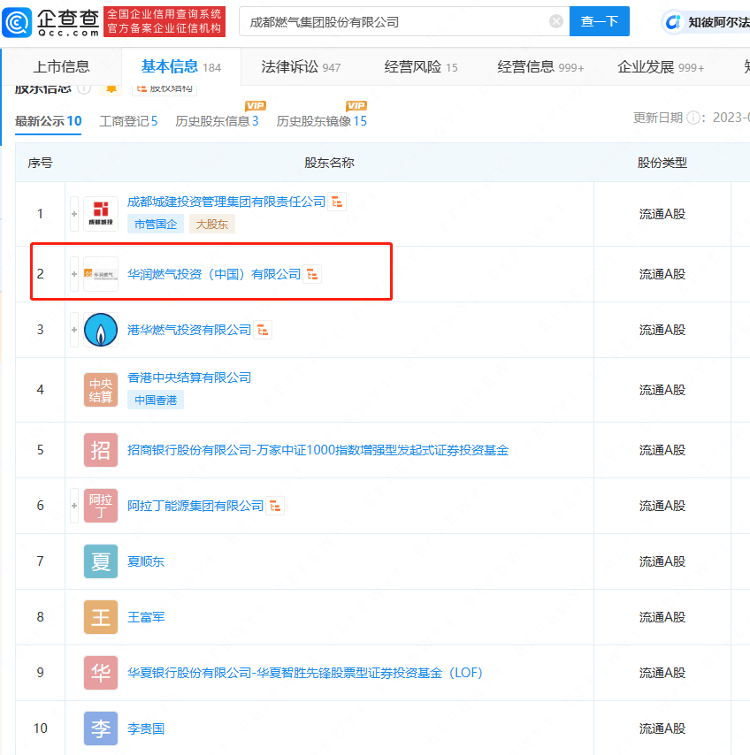Open equity structure icon beside 阿拉丁能源集团
750x755 pixels.
[x=277, y=506]
